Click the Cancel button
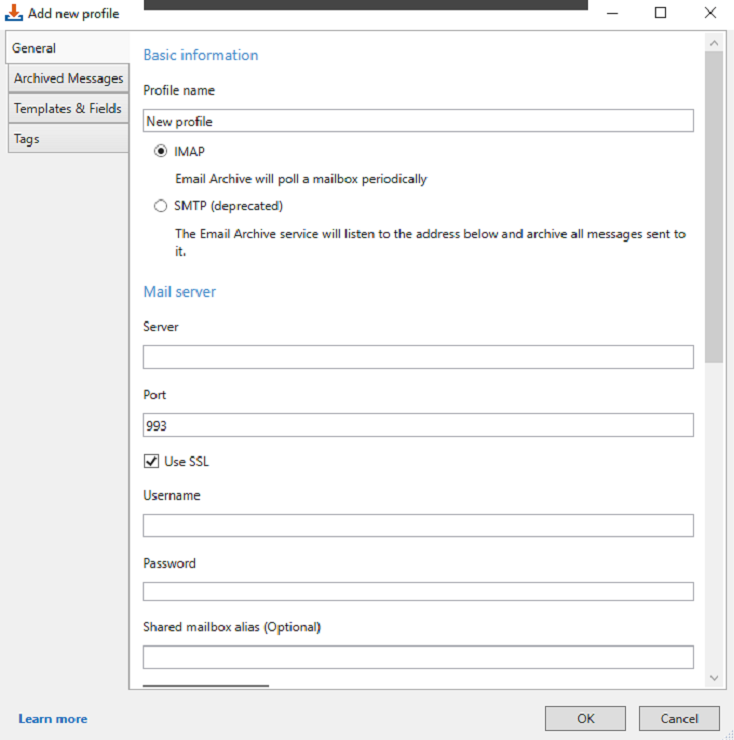Image resolution: width=734 pixels, height=740 pixels. (679, 718)
